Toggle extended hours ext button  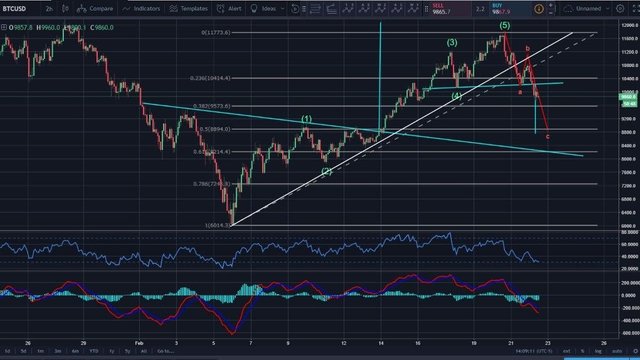[567, 351]
